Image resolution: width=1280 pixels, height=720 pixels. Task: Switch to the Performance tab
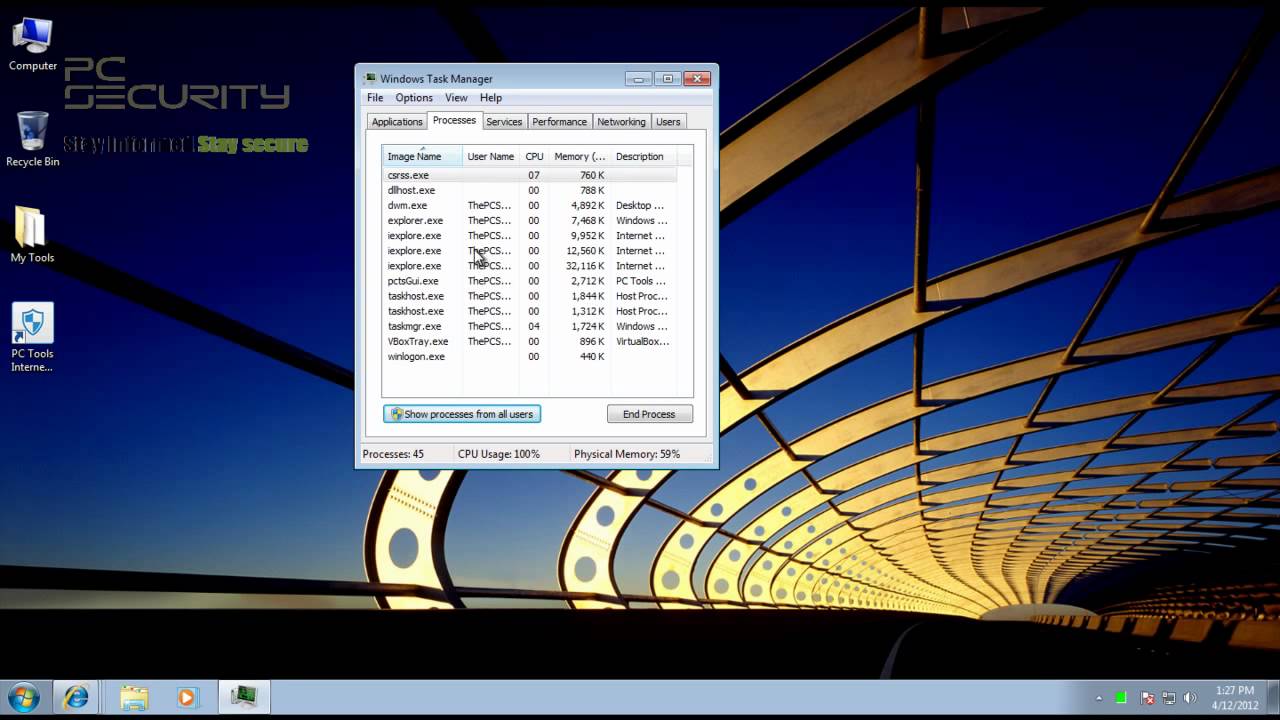(x=559, y=122)
